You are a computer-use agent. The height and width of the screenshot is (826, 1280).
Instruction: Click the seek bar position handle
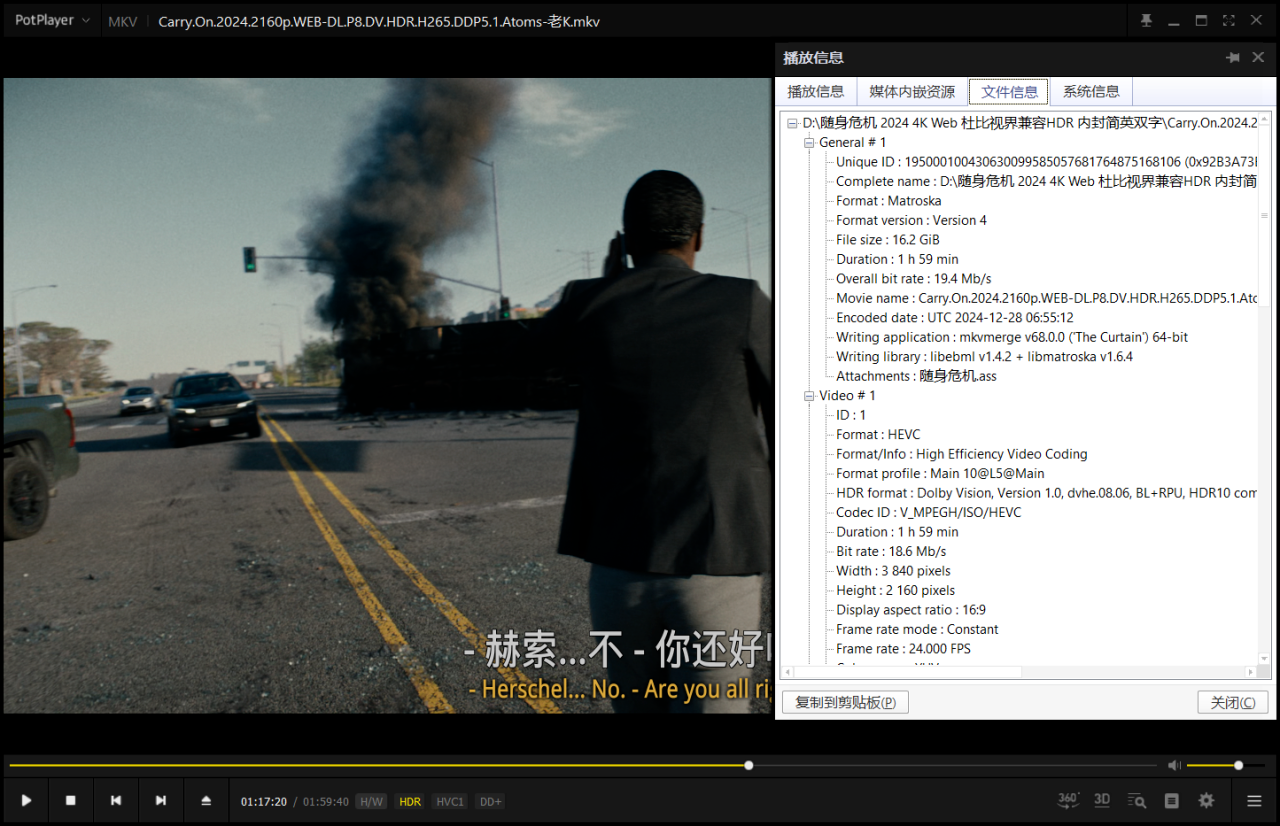tap(749, 766)
